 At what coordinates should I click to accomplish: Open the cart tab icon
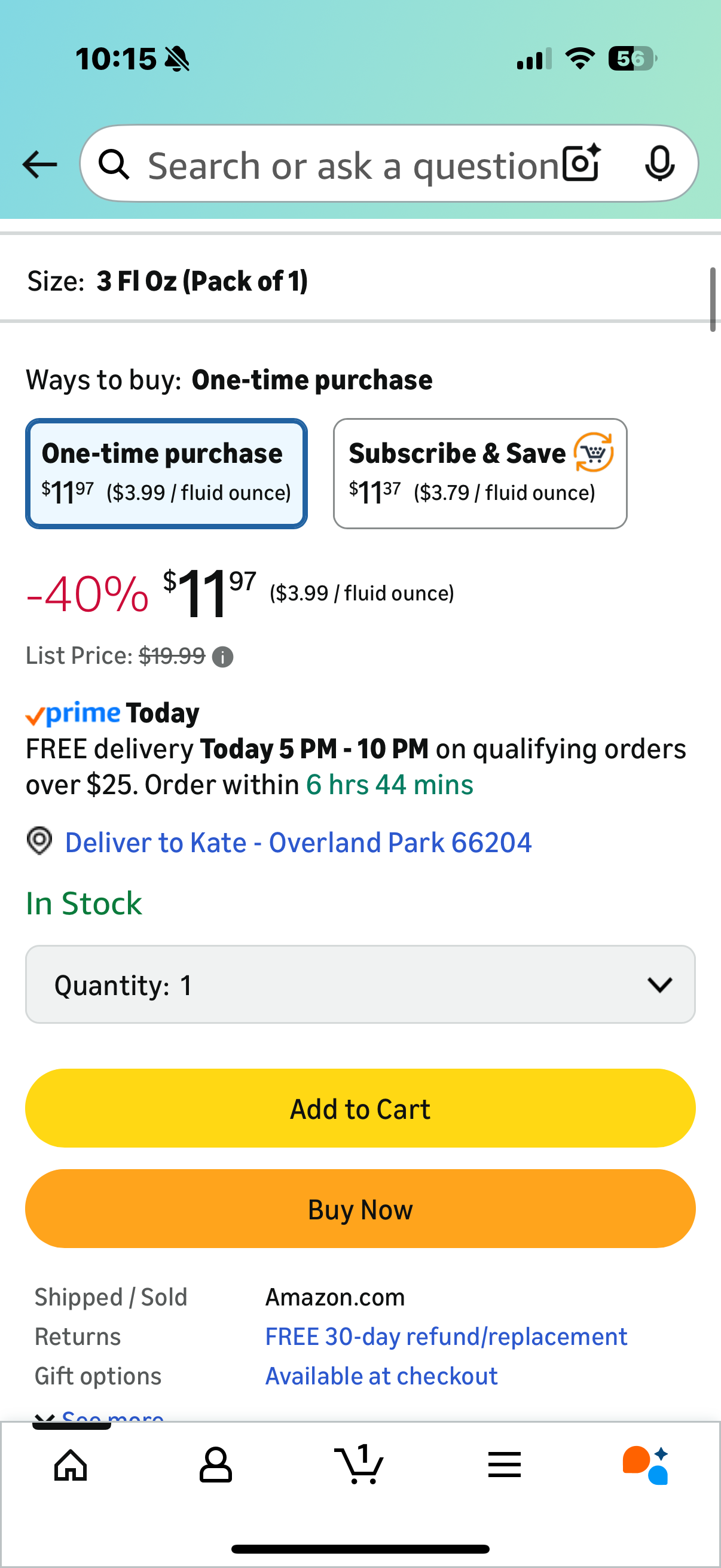point(359,1465)
